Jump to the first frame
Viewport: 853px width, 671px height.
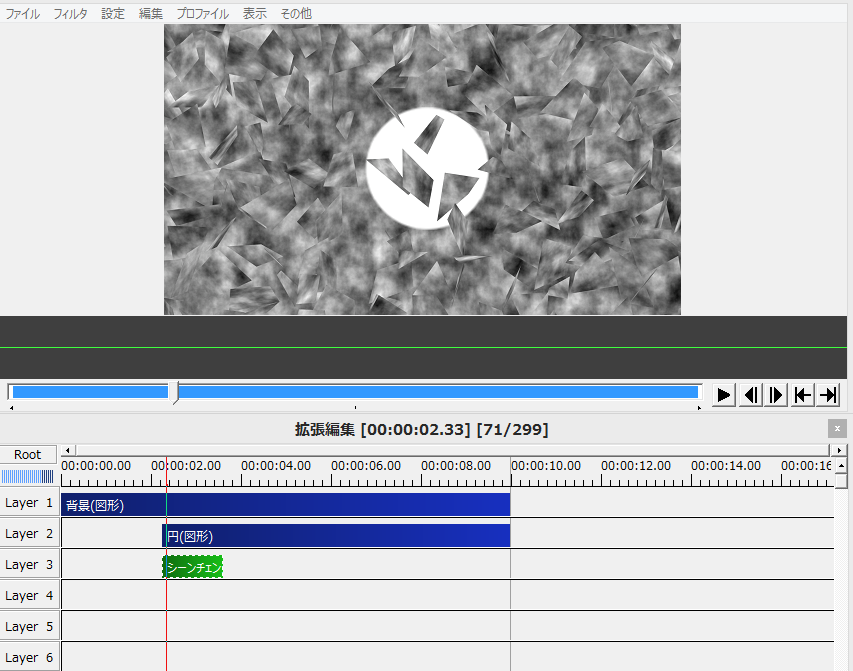point(801,394)
